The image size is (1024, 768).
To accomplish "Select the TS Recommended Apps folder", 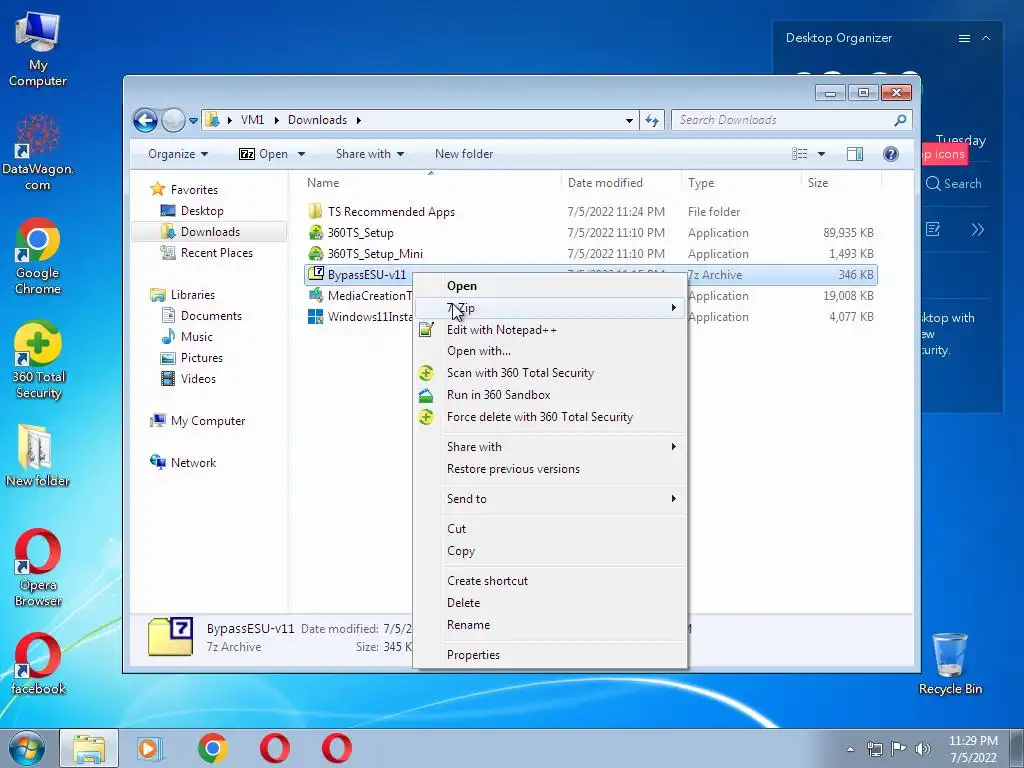I will tap(391, 212).
